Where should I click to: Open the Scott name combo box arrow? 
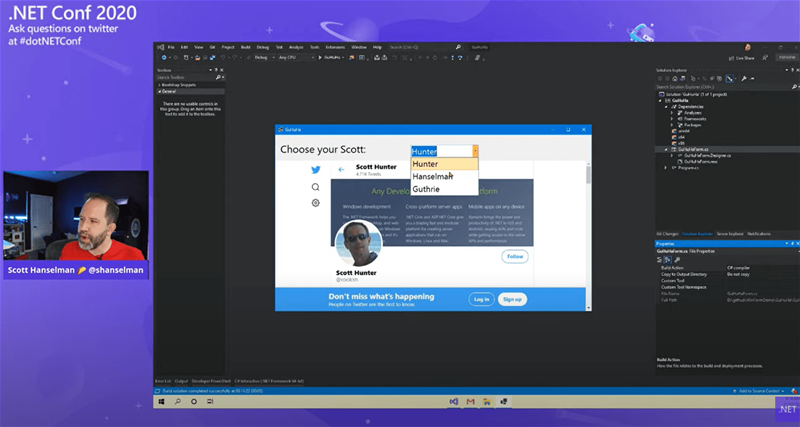(475, 152)
